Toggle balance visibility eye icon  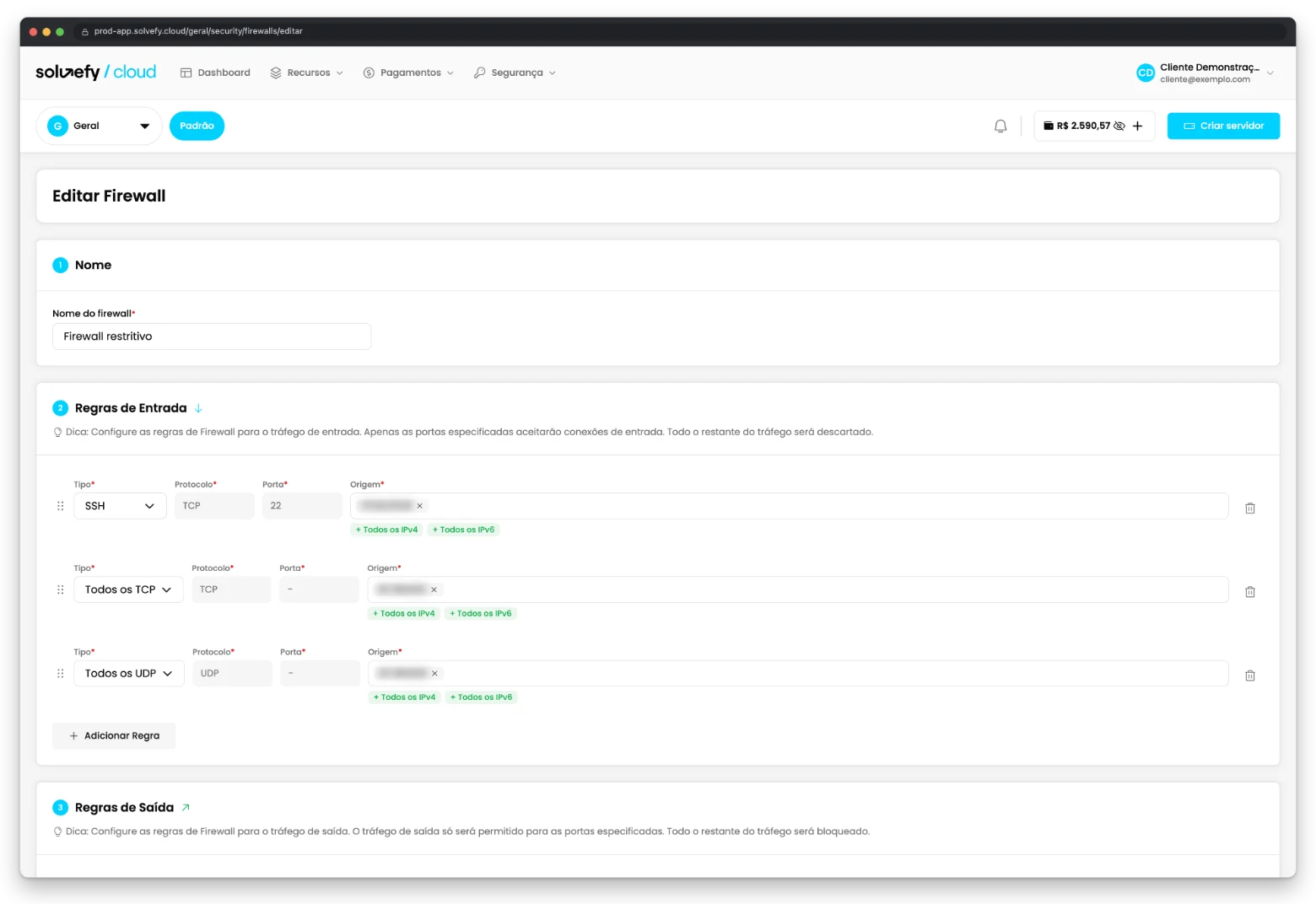[1119, 126]
